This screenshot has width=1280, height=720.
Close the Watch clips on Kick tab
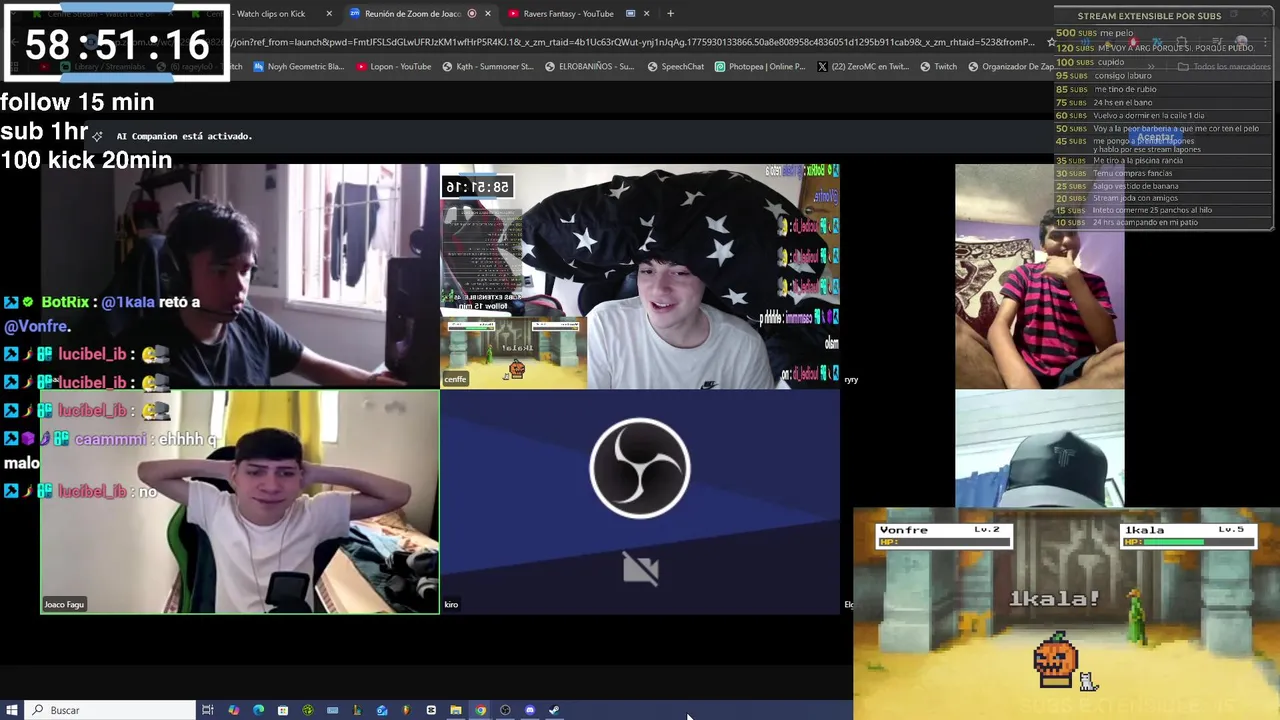(329, 13)
